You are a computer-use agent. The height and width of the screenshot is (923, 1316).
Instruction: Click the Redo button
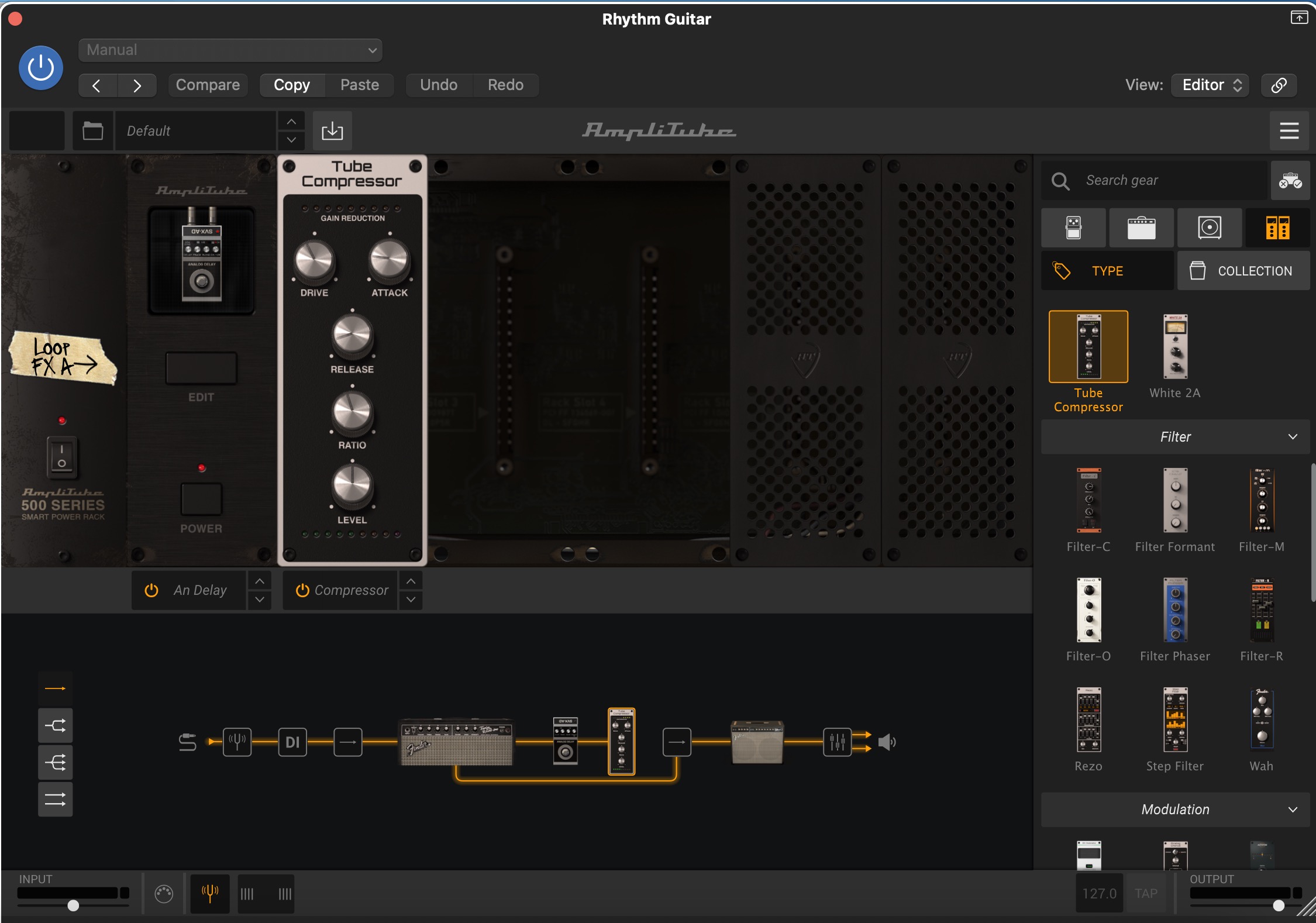(x=506, y=85)
